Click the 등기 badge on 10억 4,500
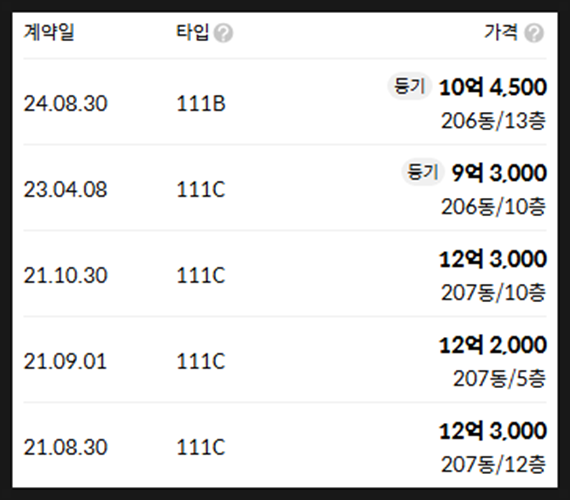 click(410, 87)
